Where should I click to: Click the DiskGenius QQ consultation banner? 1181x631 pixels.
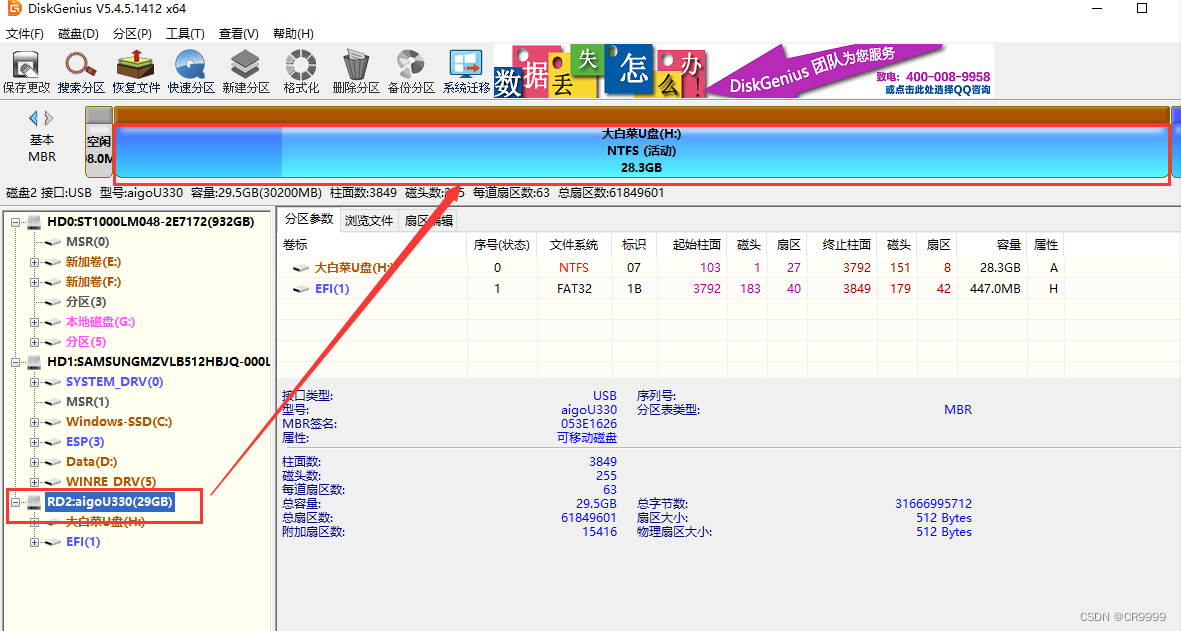pyautogui.click(x=851, y=72)
